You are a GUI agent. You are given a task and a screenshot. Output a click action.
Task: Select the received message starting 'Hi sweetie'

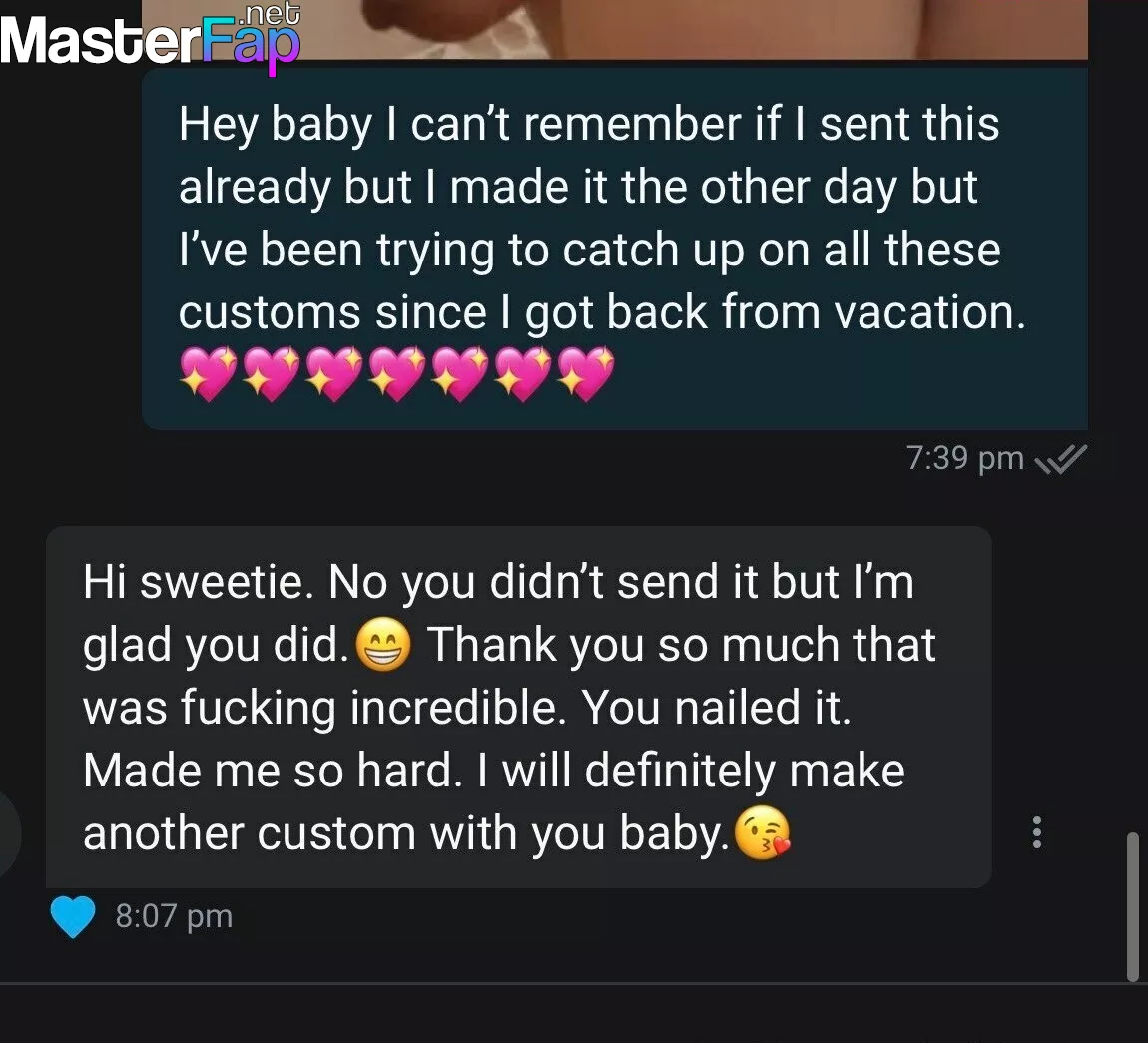point(518,707)
